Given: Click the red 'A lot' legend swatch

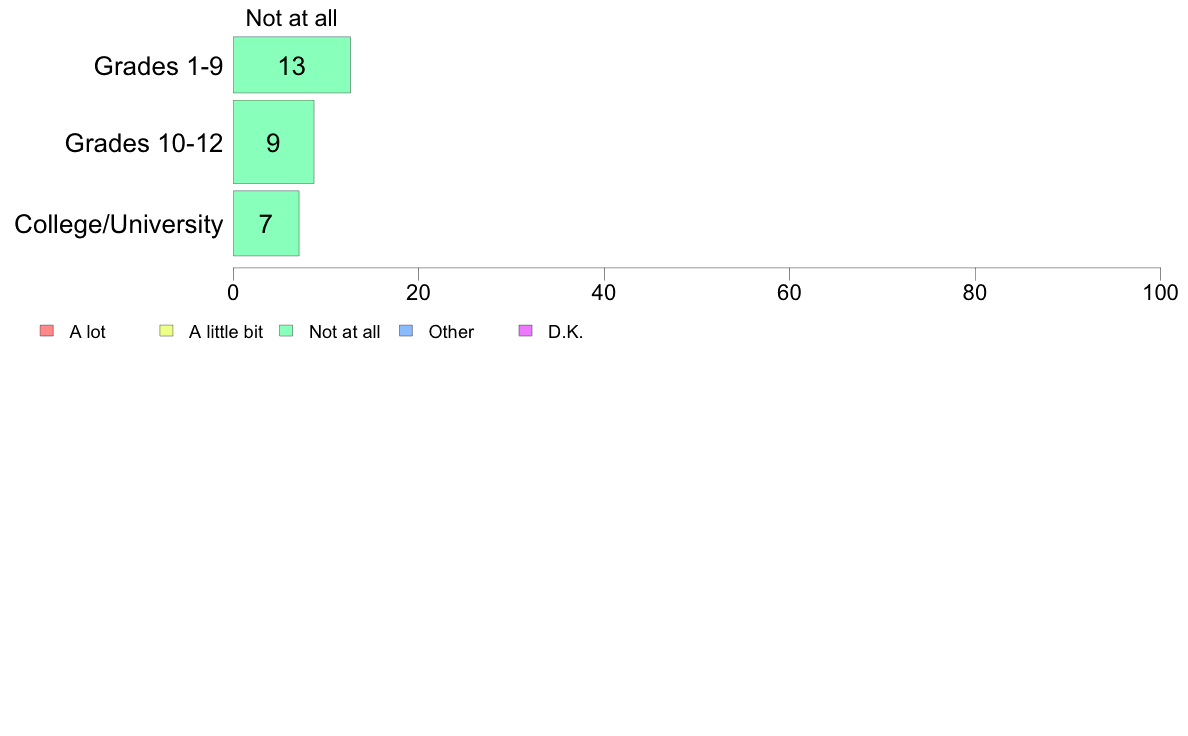Looking at the screenshot, I should pyautogui.click(x=46, y=330).
